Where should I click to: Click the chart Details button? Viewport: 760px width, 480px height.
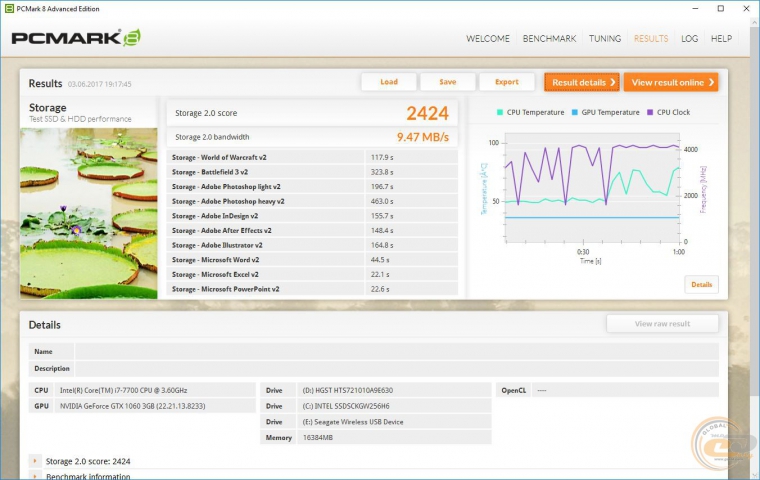[701, 285]
